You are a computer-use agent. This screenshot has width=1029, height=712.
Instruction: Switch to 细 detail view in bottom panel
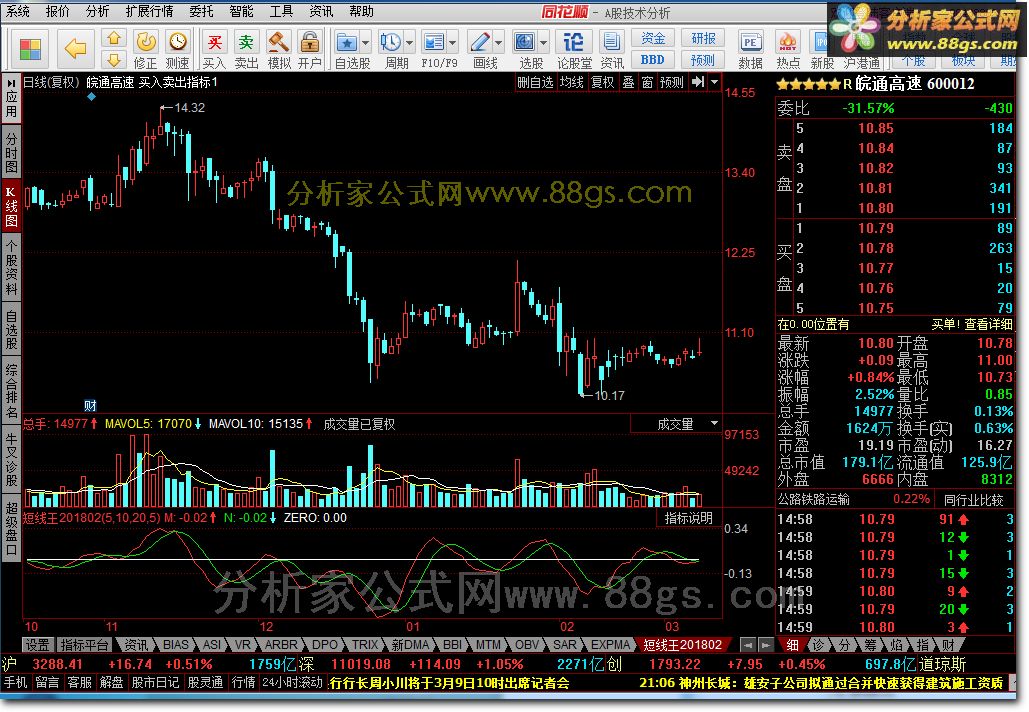point(792,644)
